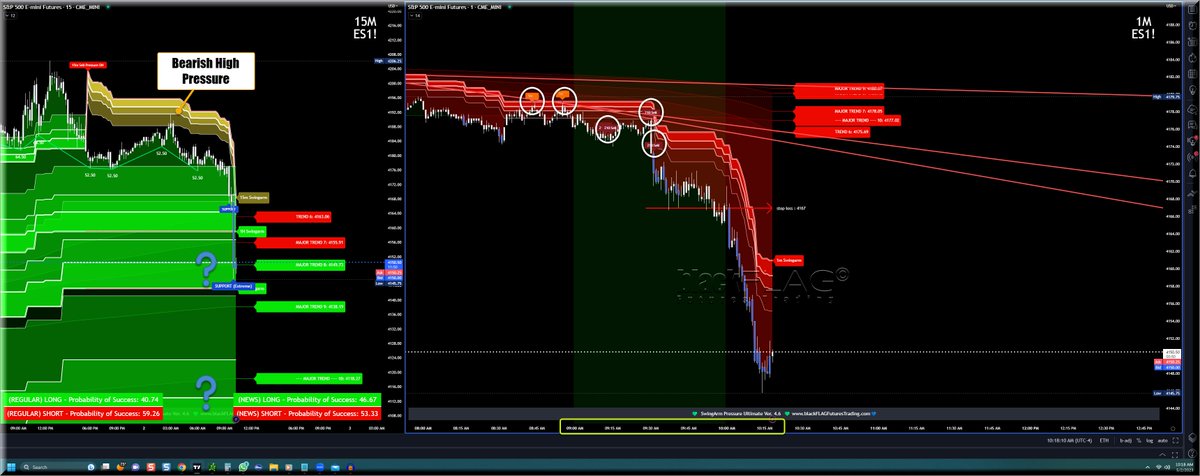Toggle the percent (%) scale

coord(1139,441)
